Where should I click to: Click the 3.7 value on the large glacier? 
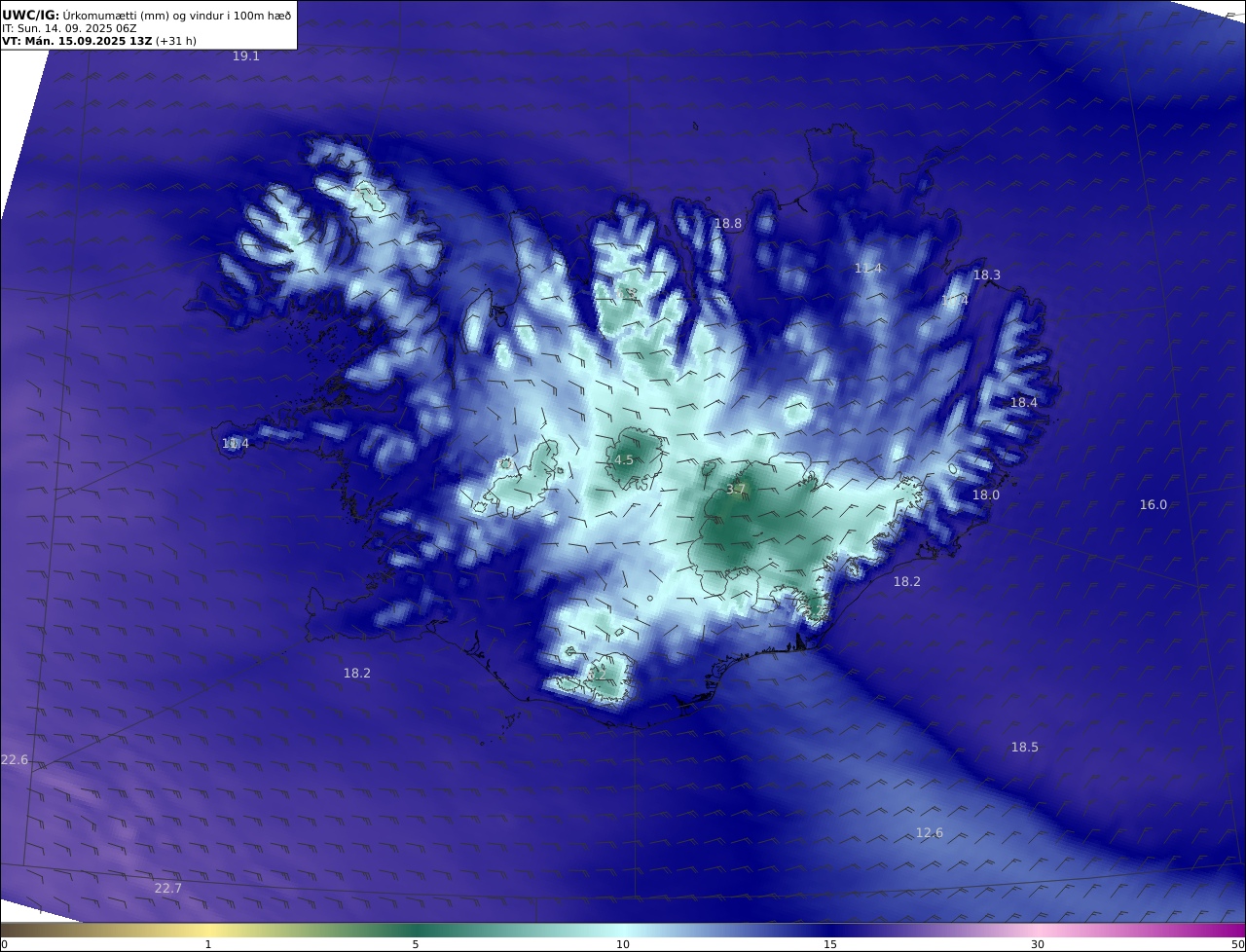736,490
